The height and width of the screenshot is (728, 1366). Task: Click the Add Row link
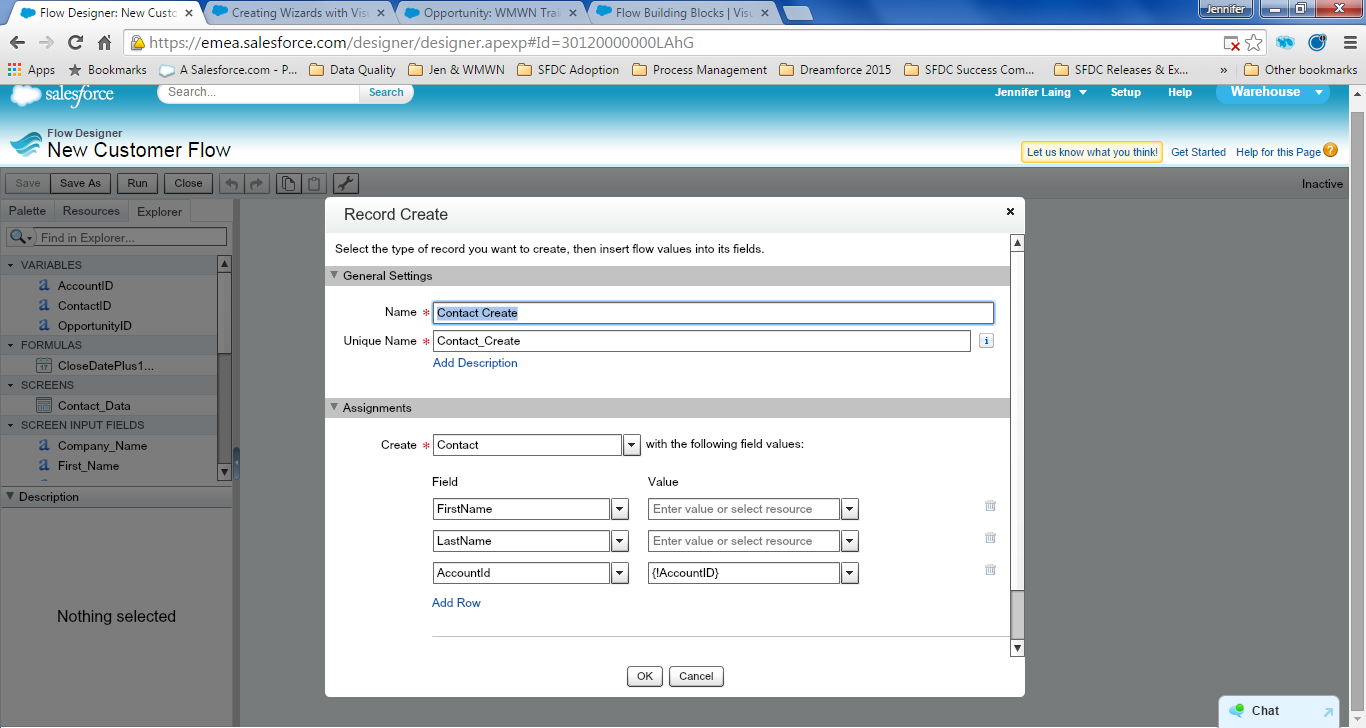coord(456,603)
